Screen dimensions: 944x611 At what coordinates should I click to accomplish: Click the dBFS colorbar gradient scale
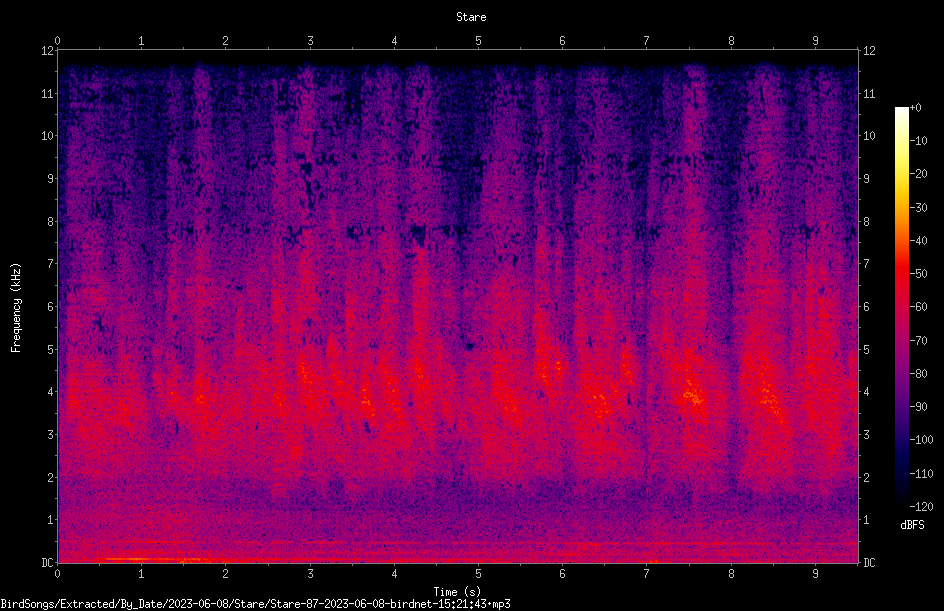901,306
